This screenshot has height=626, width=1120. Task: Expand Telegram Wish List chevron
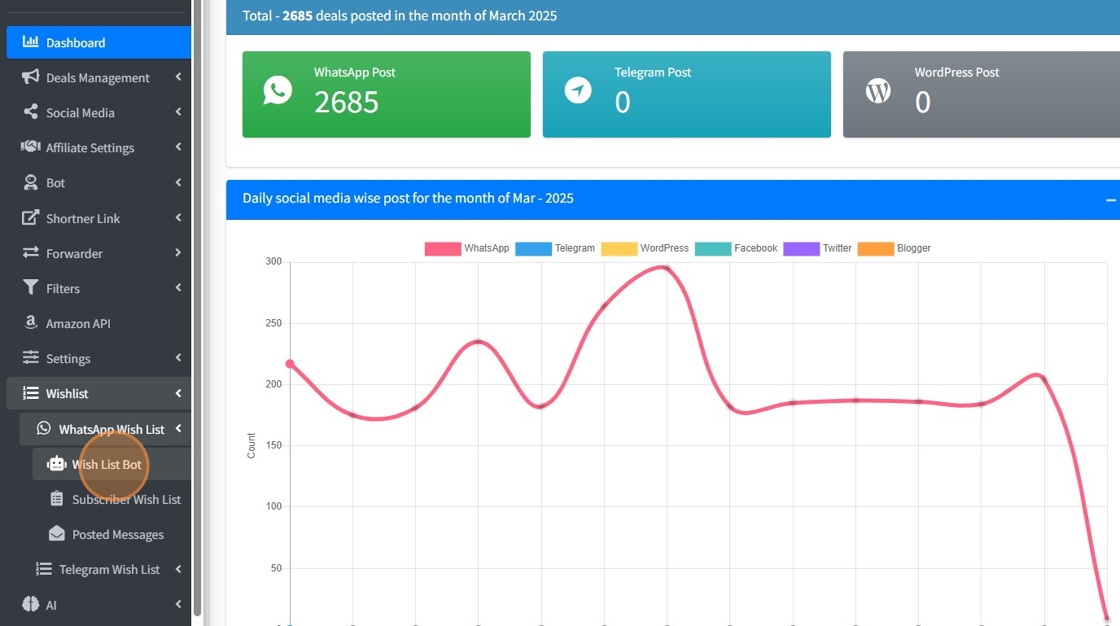pos(178,569)
